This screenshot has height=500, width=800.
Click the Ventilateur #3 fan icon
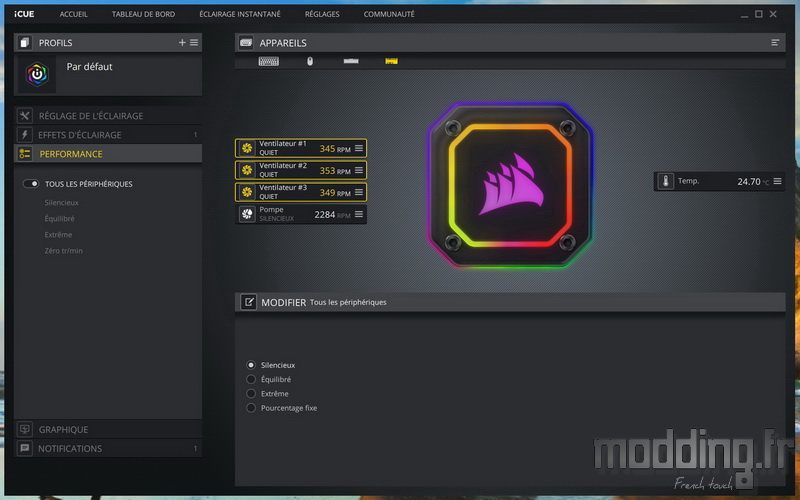tap(247, 192)
